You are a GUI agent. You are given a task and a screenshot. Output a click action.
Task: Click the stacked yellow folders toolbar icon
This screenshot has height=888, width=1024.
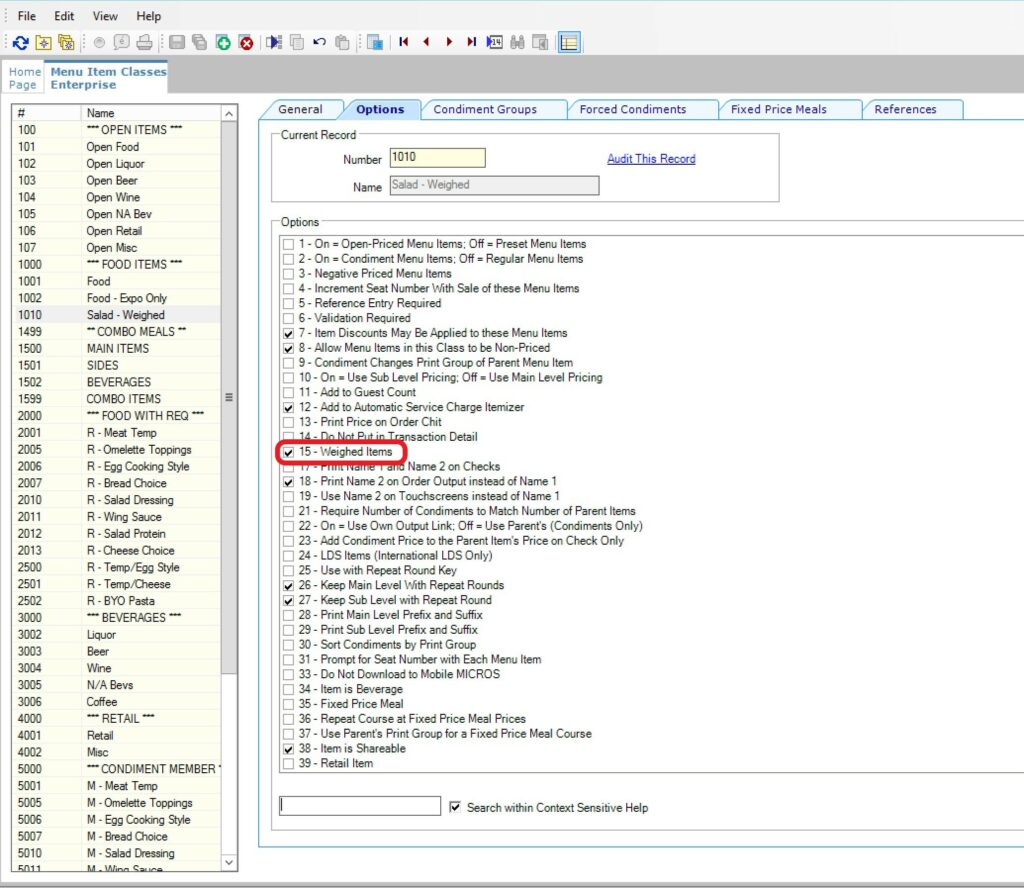66,43
